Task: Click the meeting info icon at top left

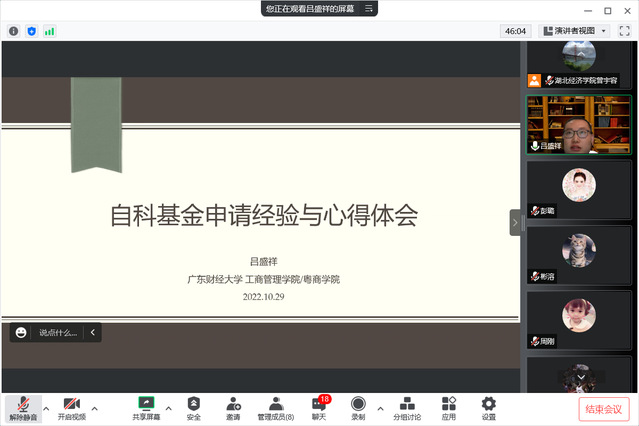Action: 14,31
